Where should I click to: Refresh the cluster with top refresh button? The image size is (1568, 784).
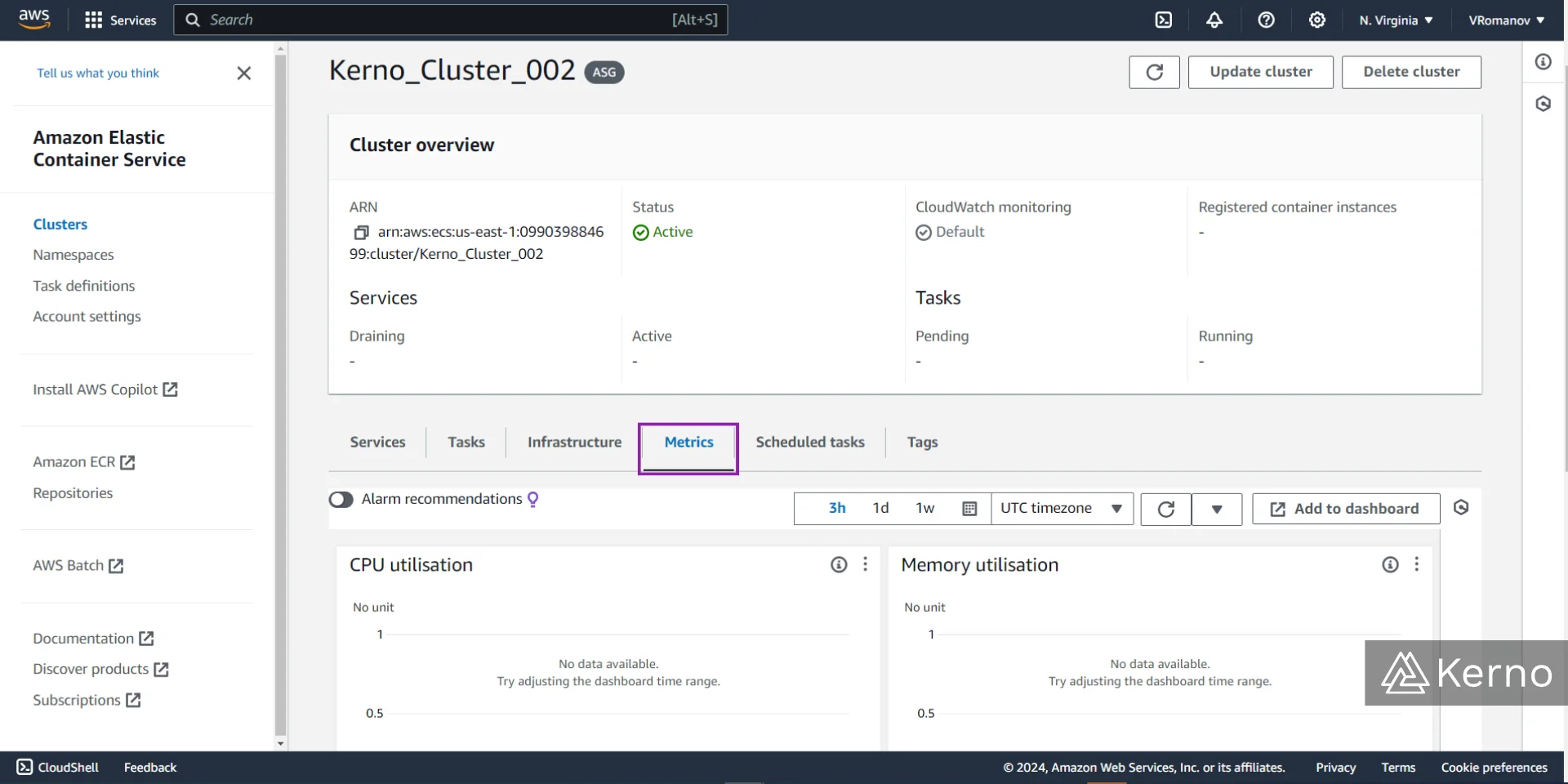(x=1154, y=72)
